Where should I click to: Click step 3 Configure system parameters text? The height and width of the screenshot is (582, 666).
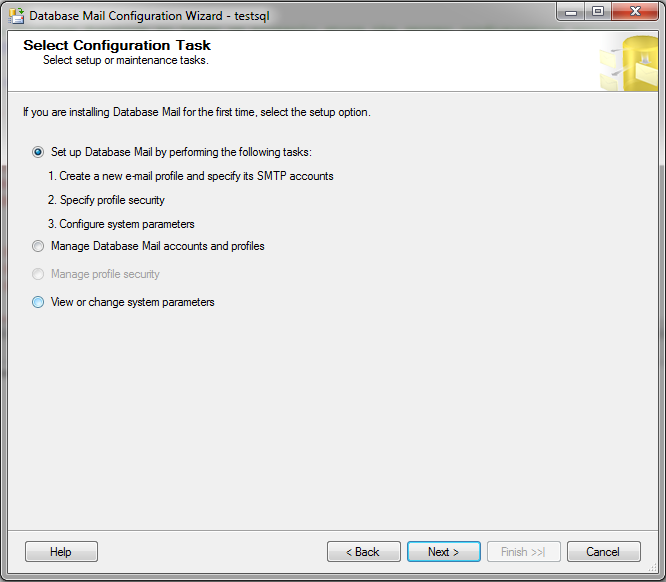coord(121,224)
